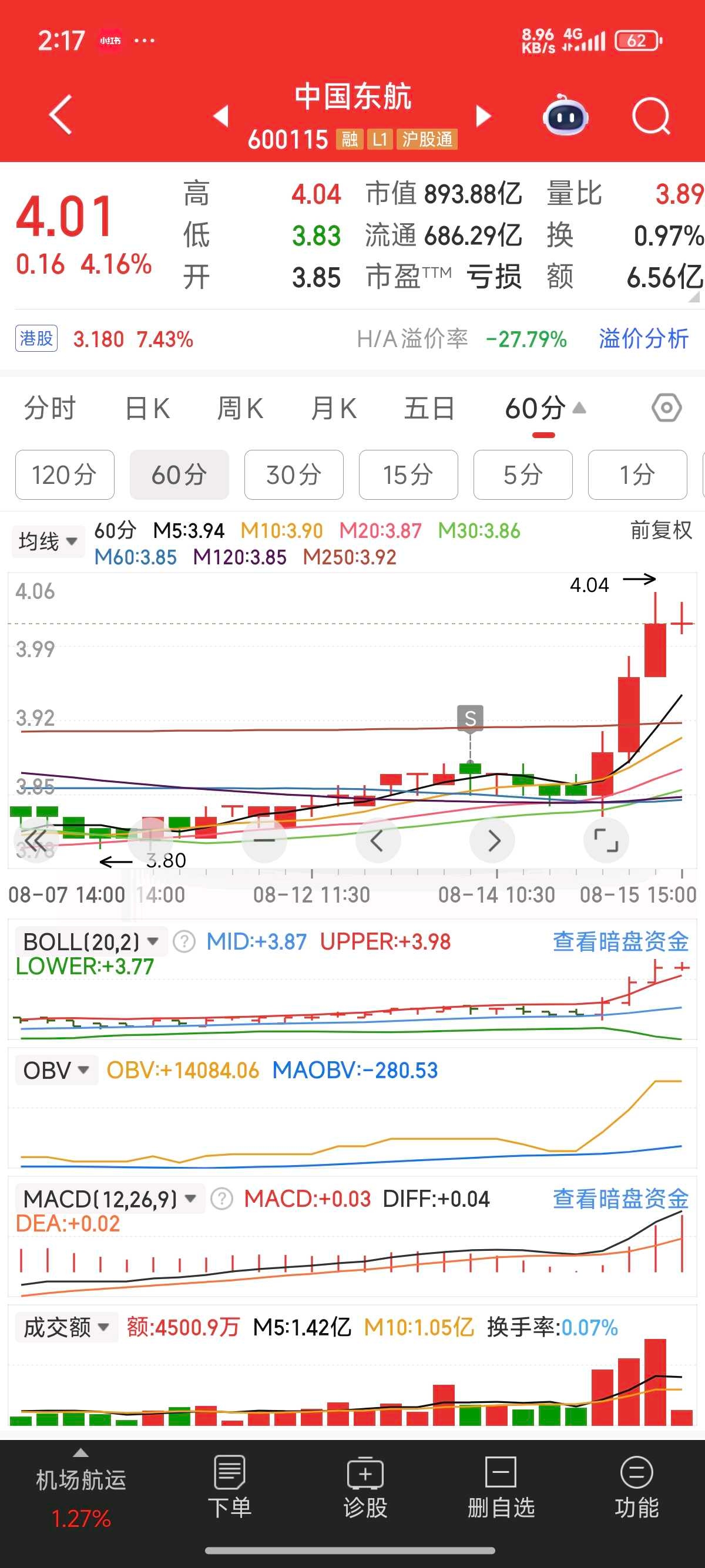Screen dimensions: 705x1568
Task: Switch to the 月K tab
Action: point(334,408)
